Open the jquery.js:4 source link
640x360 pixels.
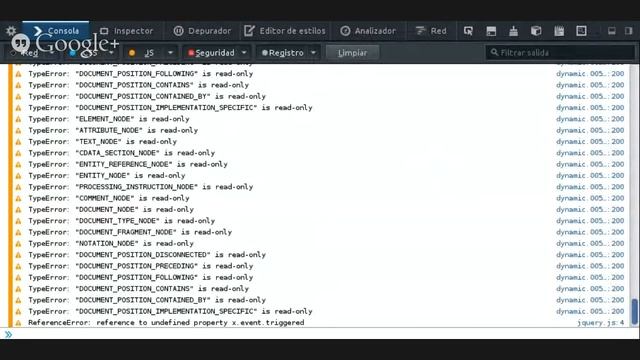601,323
